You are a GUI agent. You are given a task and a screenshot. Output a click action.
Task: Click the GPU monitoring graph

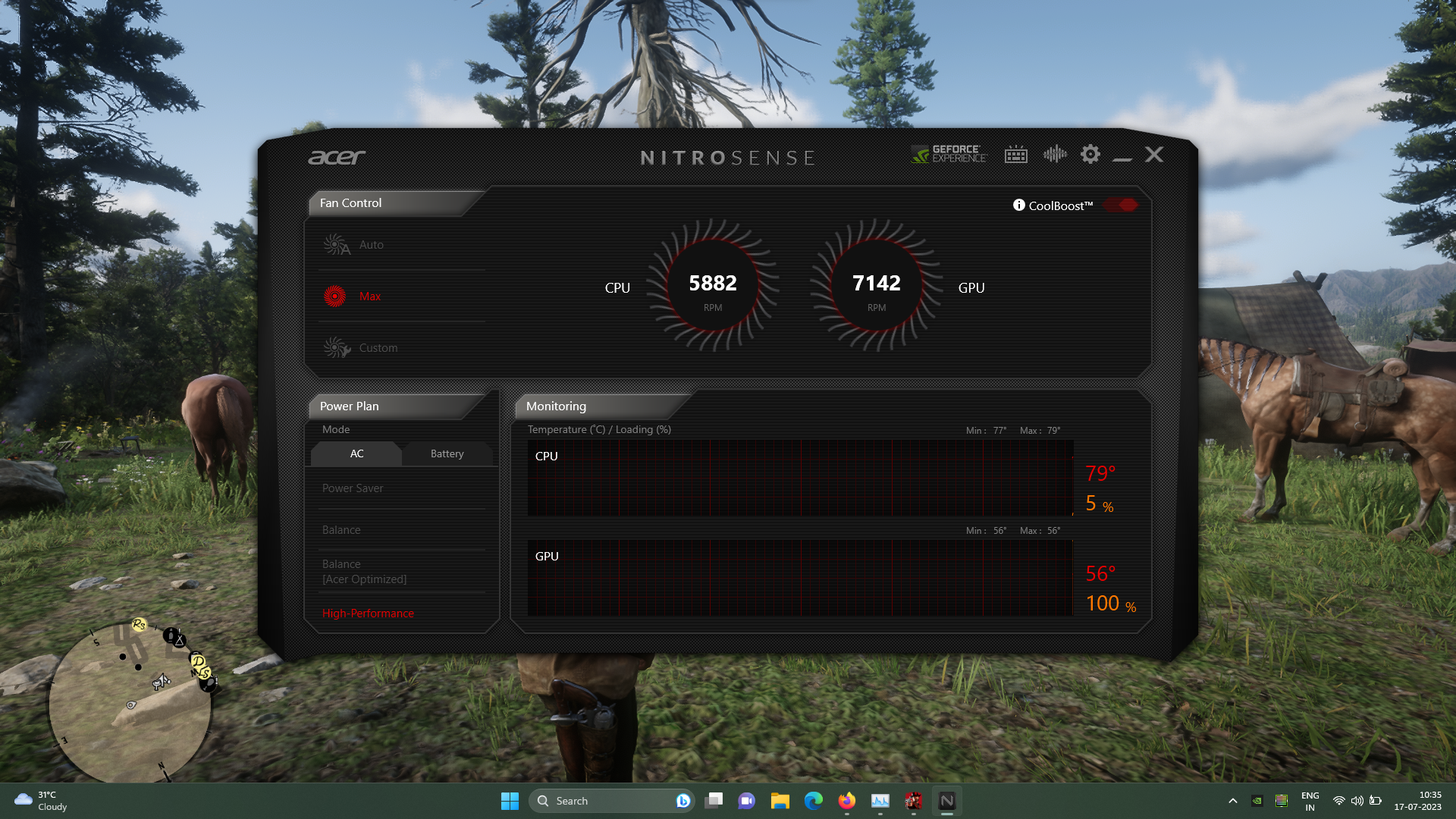[x=801, y=578]
